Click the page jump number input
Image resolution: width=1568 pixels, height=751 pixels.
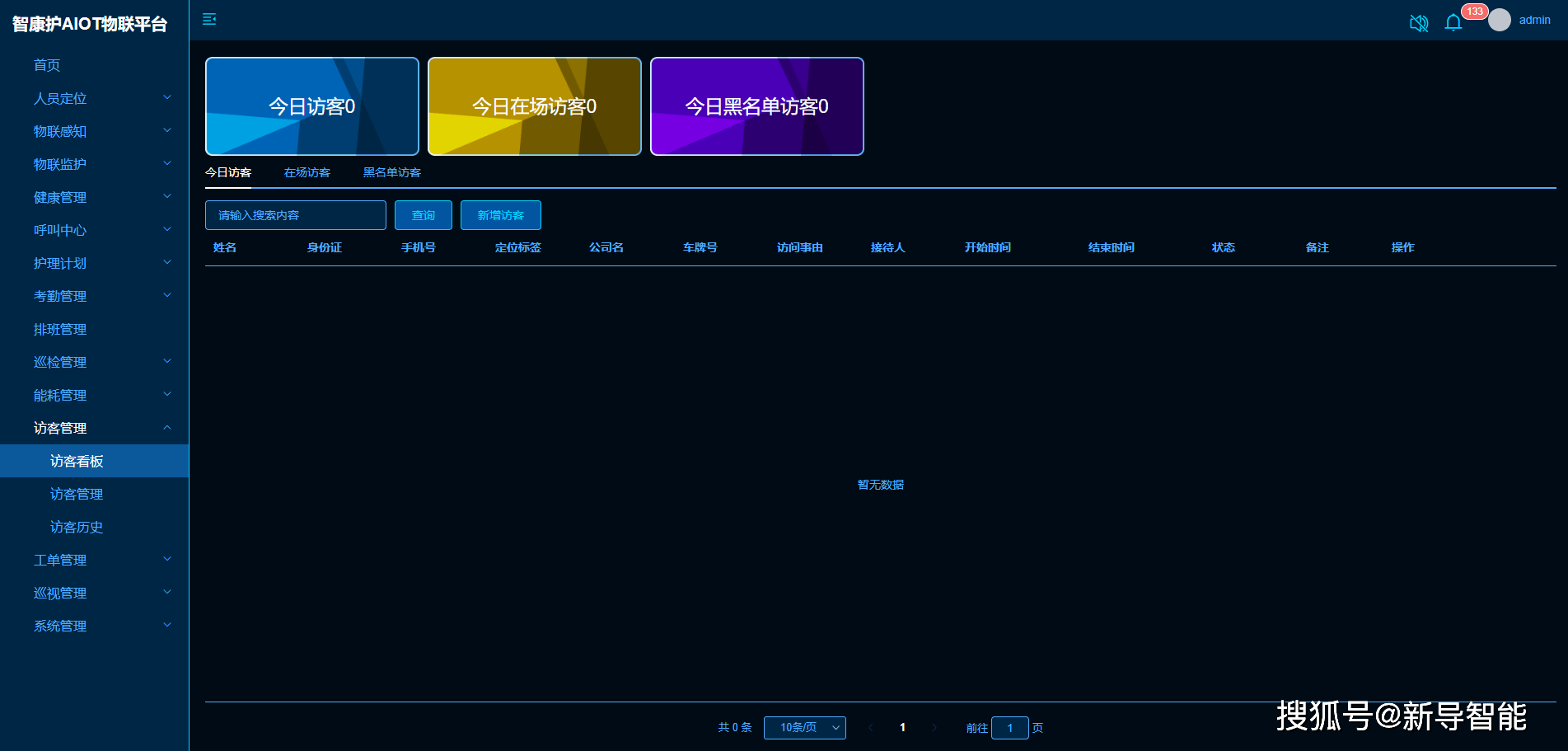(x=1009, y=728)
